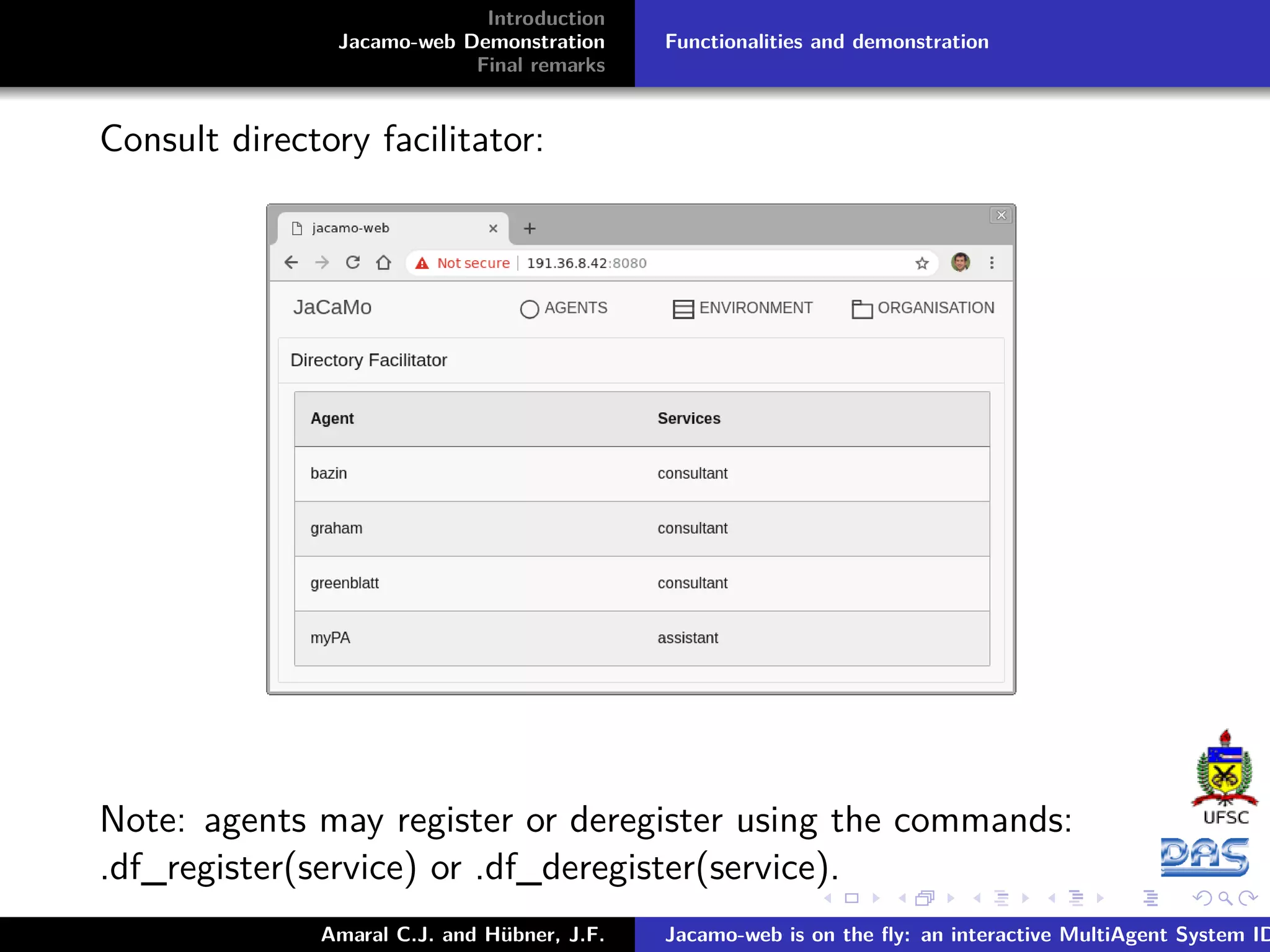The width and height of the screenshot is (1270, 952).
Task: Open the ORGANISATION menu
Action: pos(923,308)
